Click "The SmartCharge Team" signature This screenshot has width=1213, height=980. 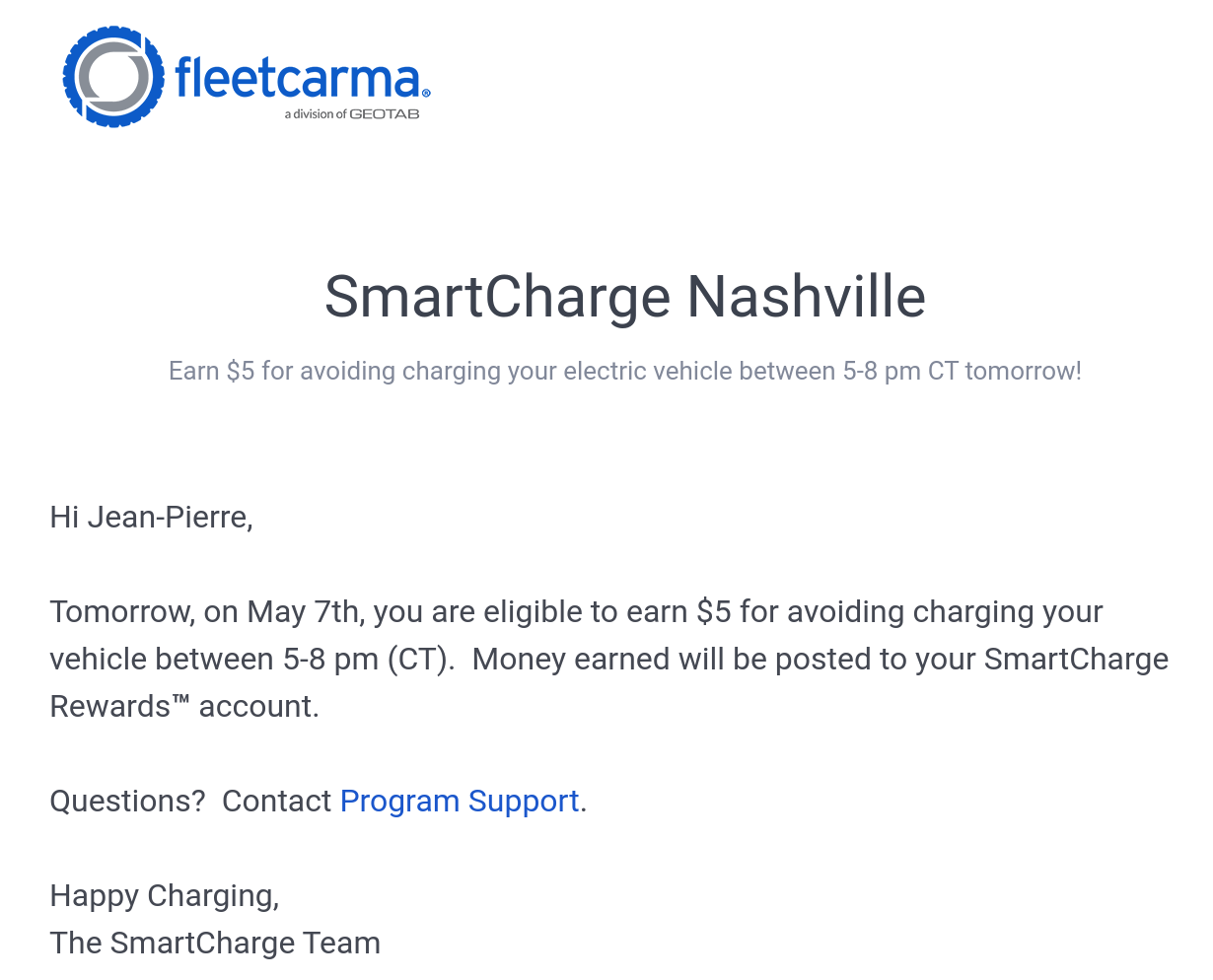click(x=215, y=943)
